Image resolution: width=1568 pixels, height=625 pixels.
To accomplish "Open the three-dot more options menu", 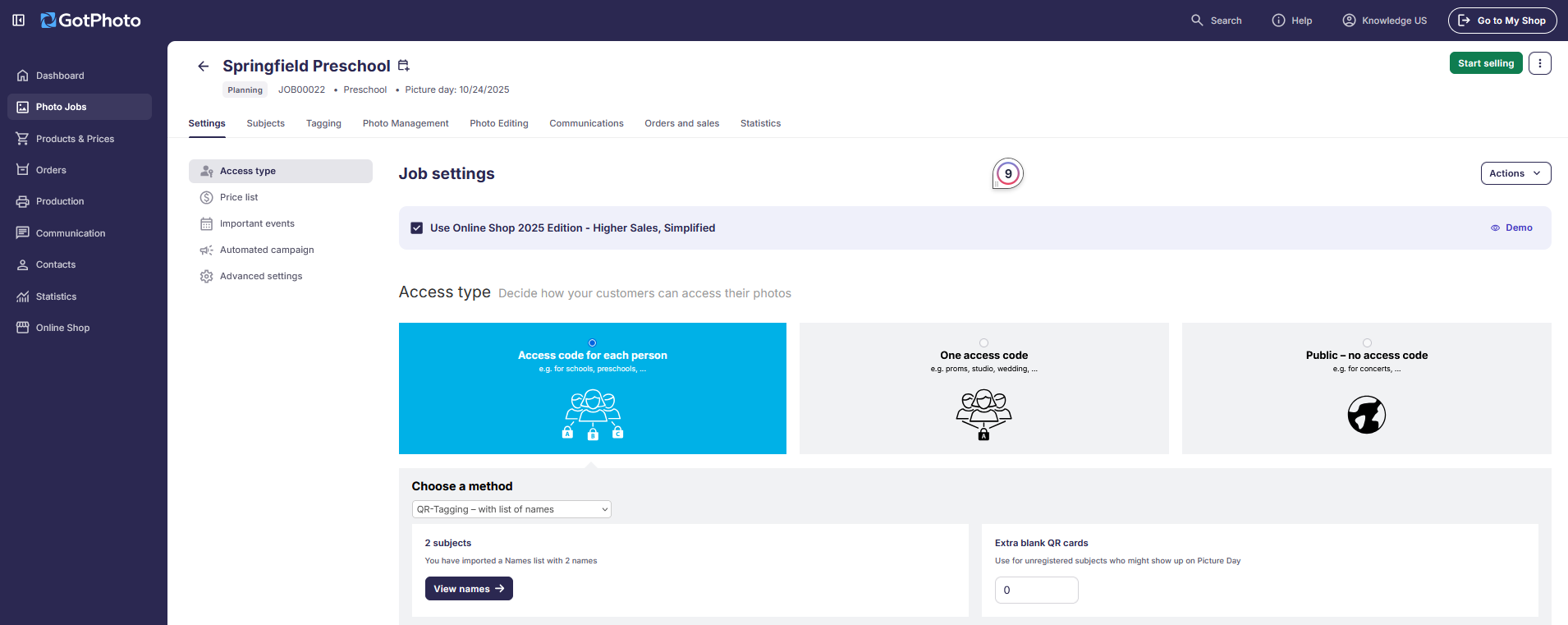I will 1540,63.
